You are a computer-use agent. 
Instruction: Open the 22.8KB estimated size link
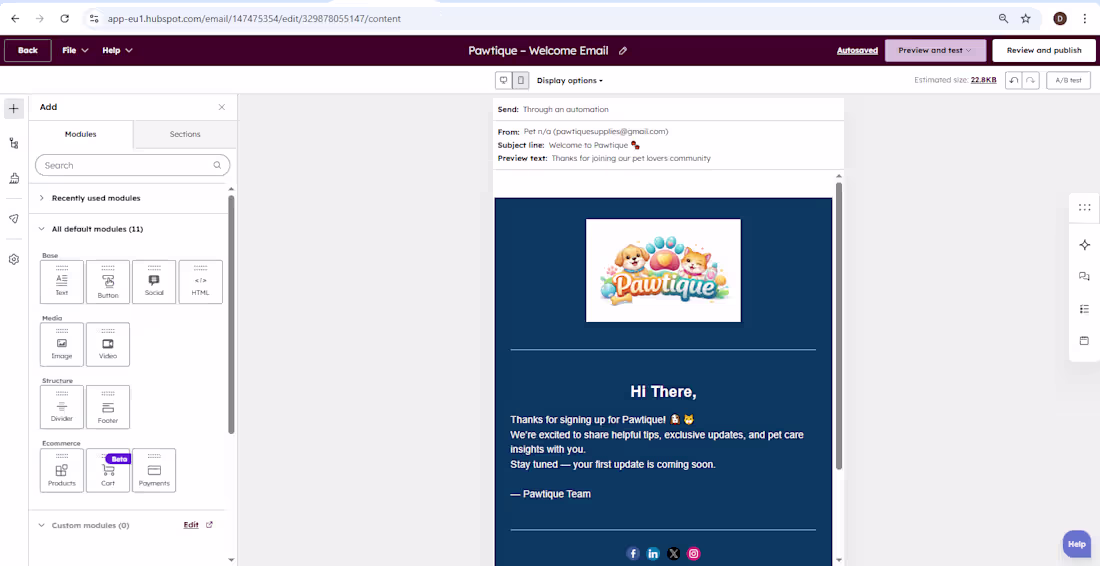[984, 81]
